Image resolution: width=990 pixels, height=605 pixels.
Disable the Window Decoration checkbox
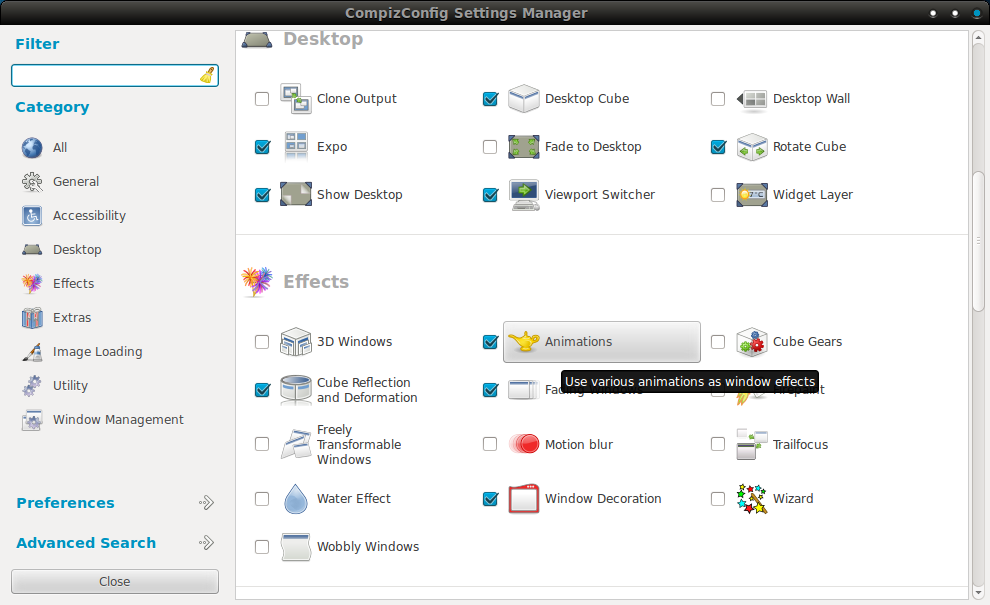click(490, 499)
